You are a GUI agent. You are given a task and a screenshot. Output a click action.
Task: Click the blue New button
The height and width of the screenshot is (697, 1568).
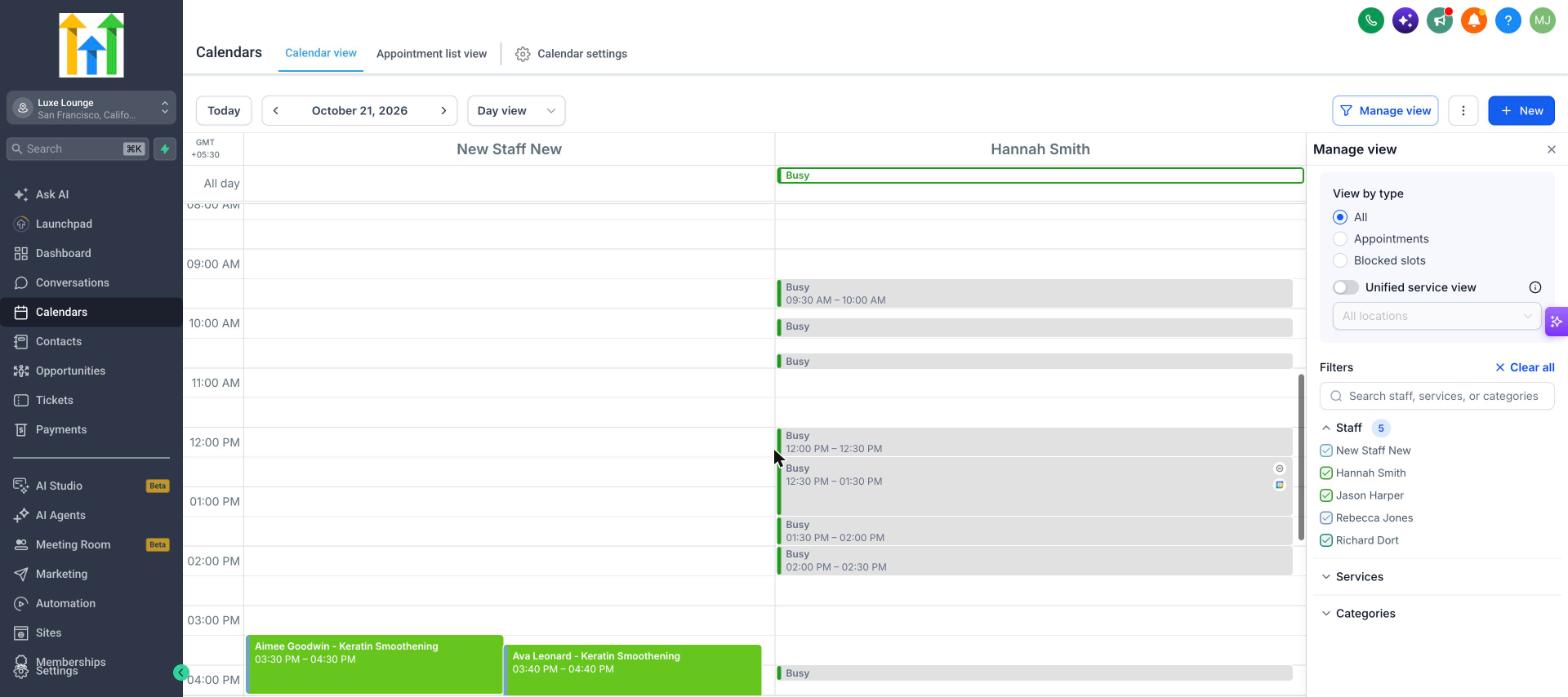(x=1521, y=111)
